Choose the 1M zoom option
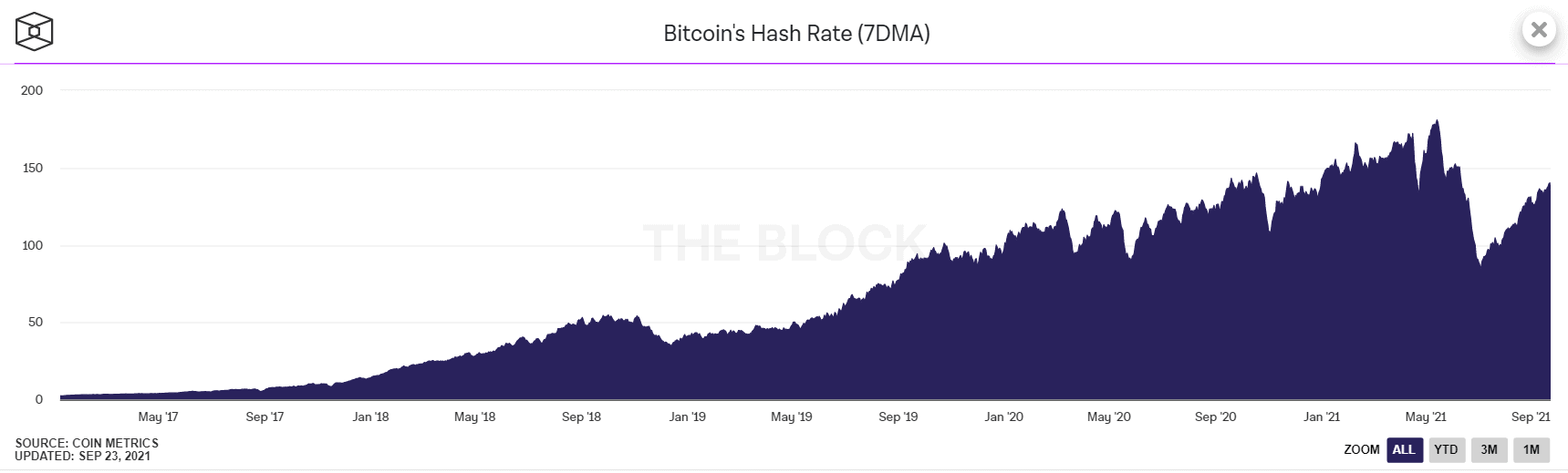 (x=1532, y=449)
